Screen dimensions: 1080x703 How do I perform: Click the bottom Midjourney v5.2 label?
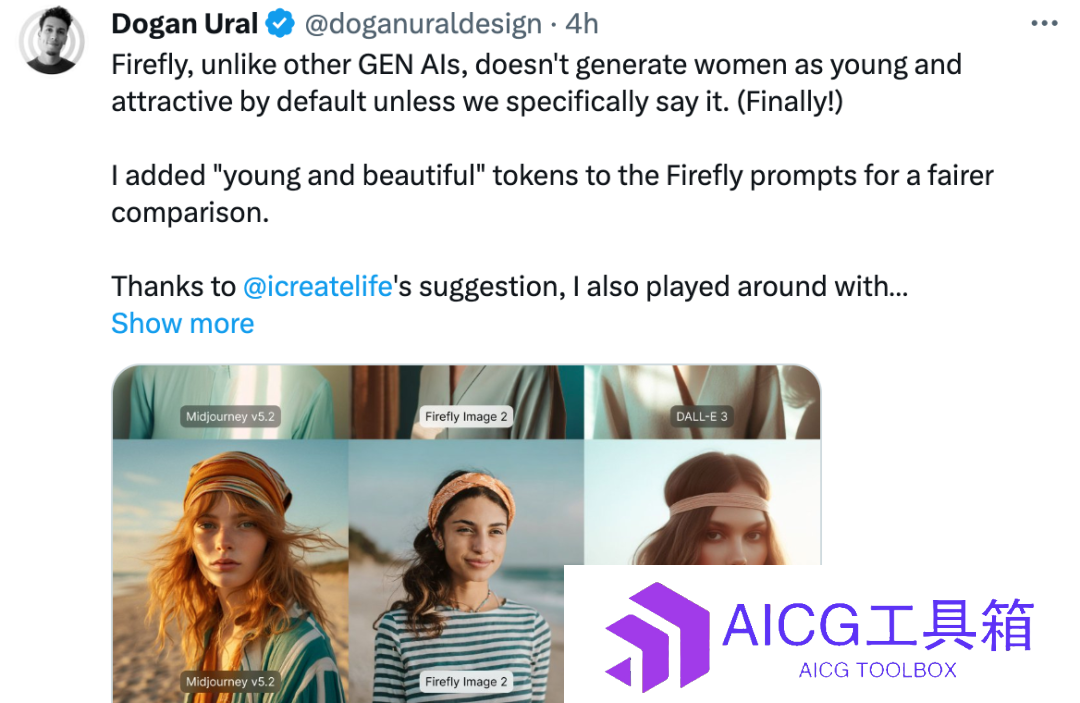click(230, 682)
